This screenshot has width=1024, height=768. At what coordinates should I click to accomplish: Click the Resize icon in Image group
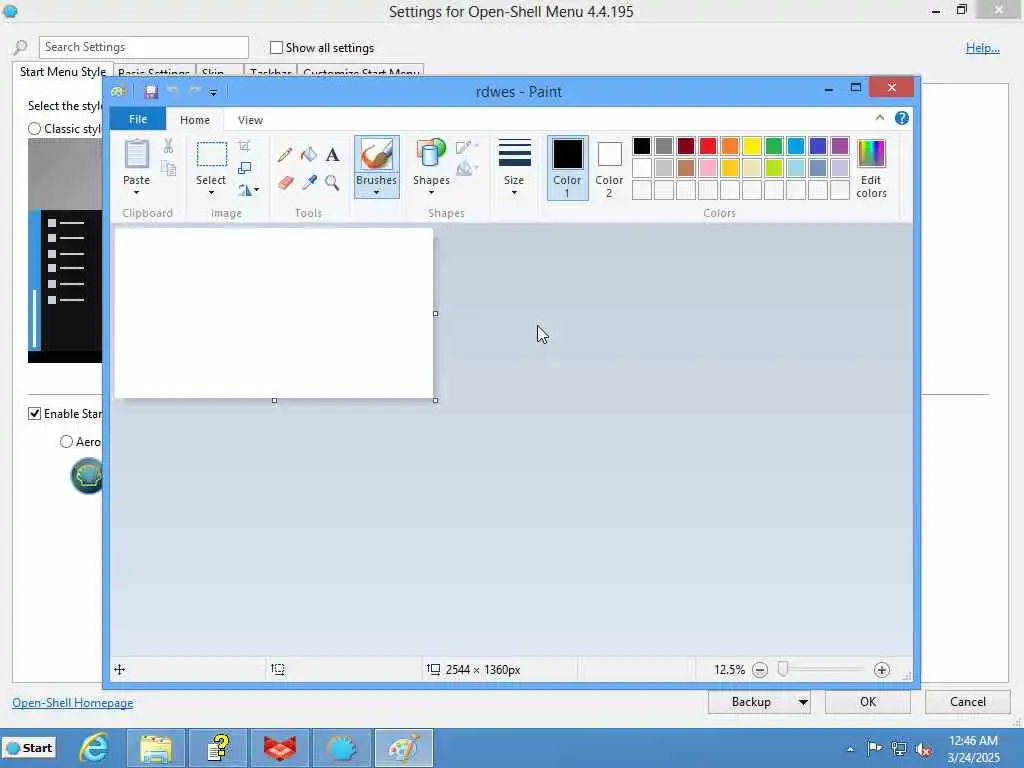(244, 168)
